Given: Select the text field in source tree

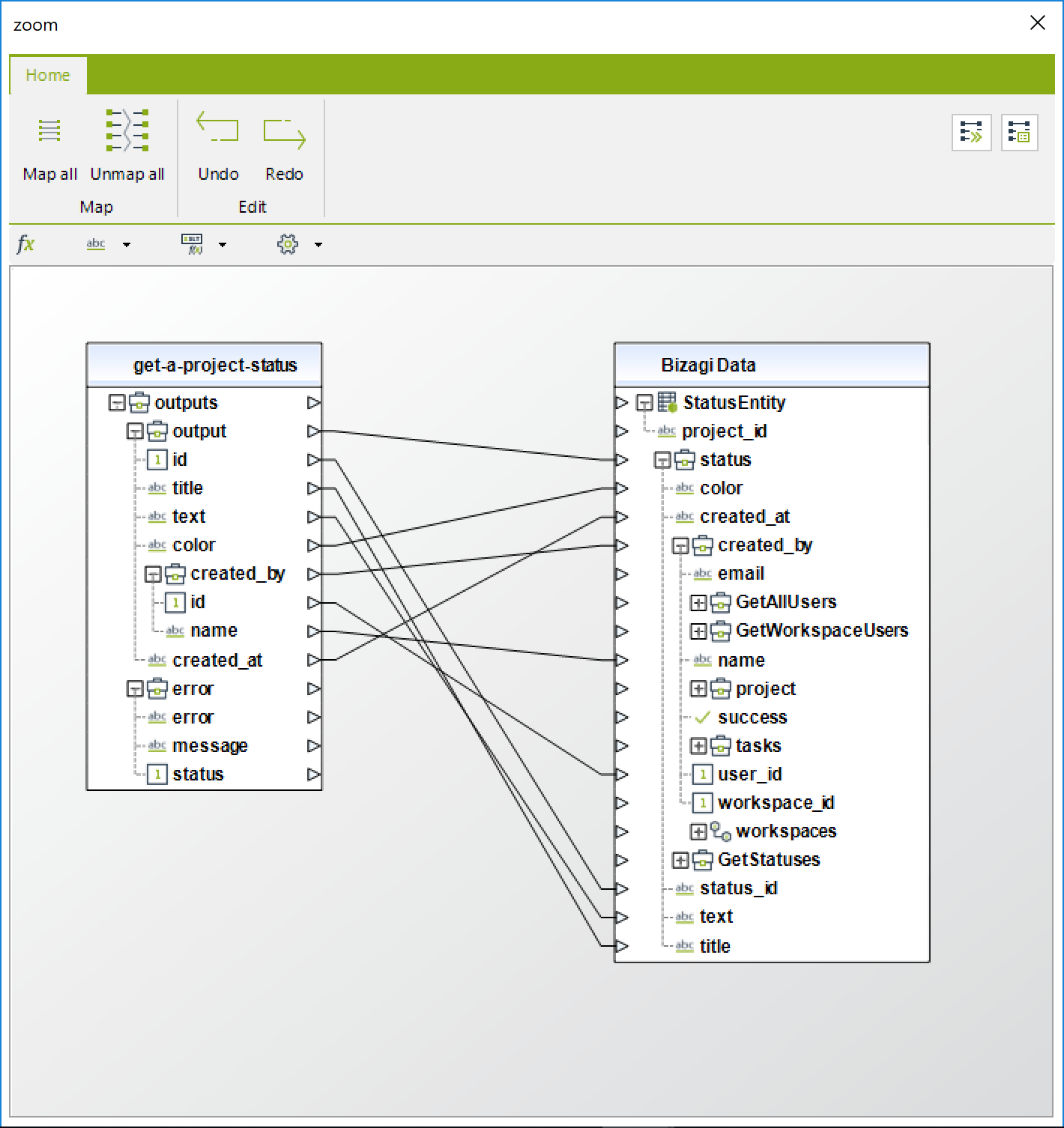Looking at the screenshot, I should (189, 517).
